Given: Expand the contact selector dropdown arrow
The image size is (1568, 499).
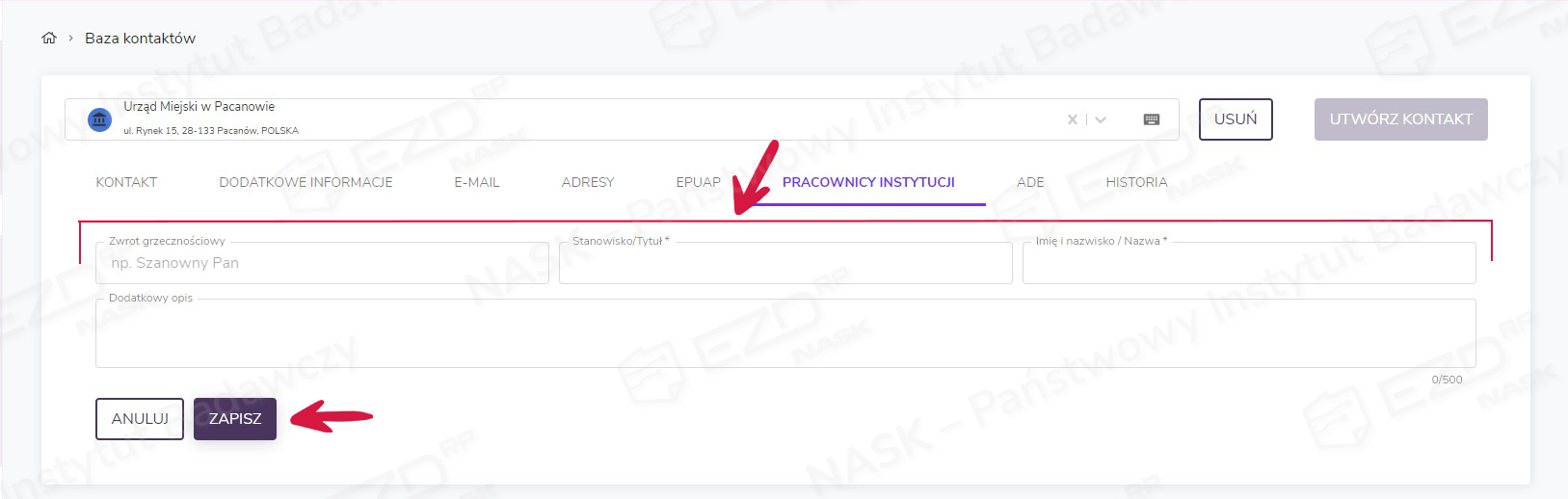Looking at the screenshot, I should point(1101,119).
